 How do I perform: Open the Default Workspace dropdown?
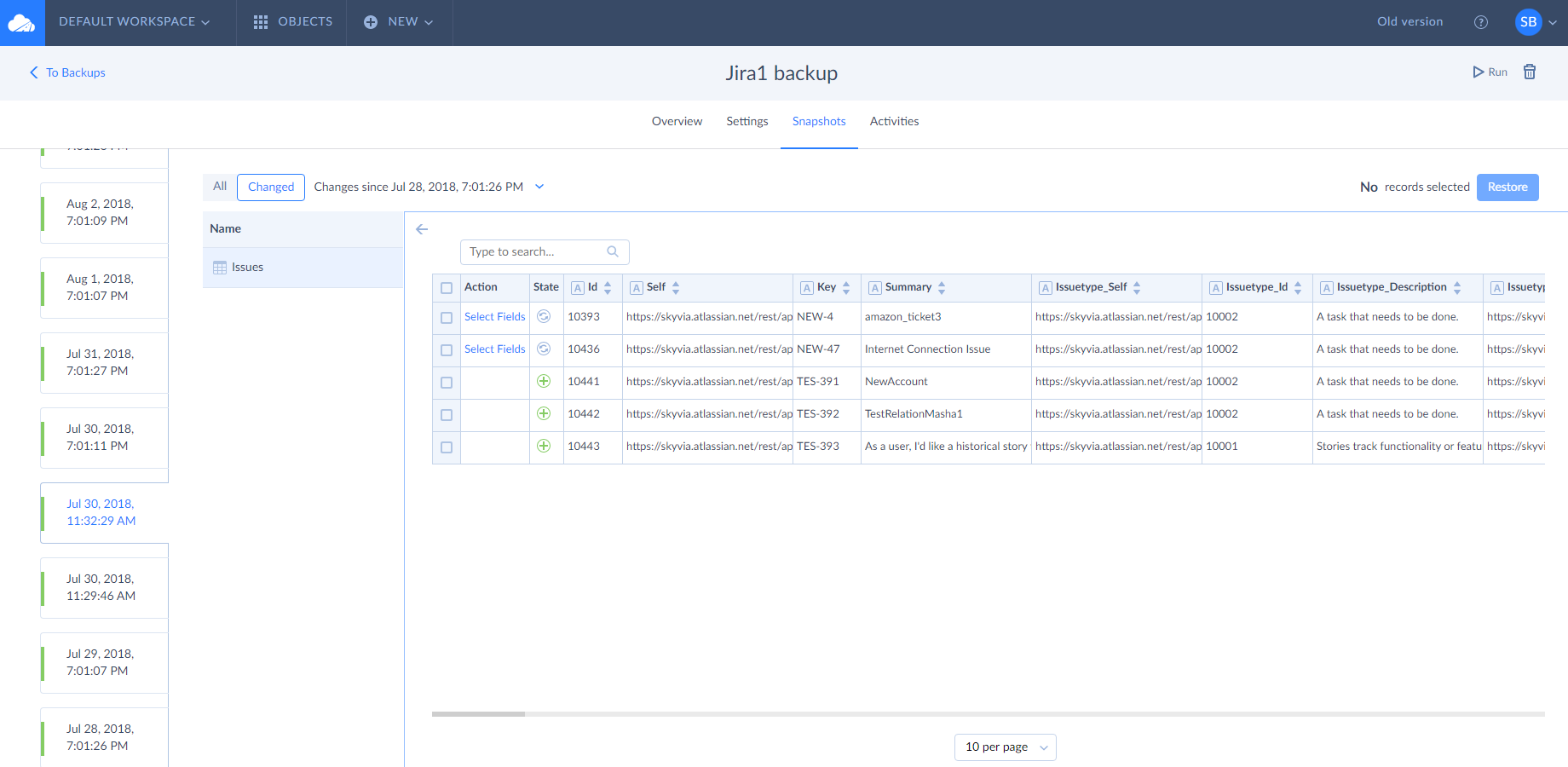click(x=134, y=22)
